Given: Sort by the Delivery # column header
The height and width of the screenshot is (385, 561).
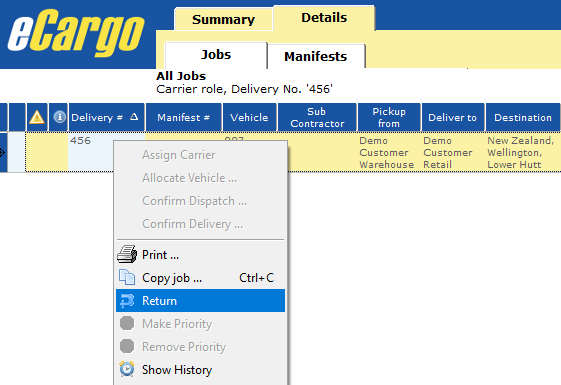Looking at the screenshot, I should click(107, 117).
